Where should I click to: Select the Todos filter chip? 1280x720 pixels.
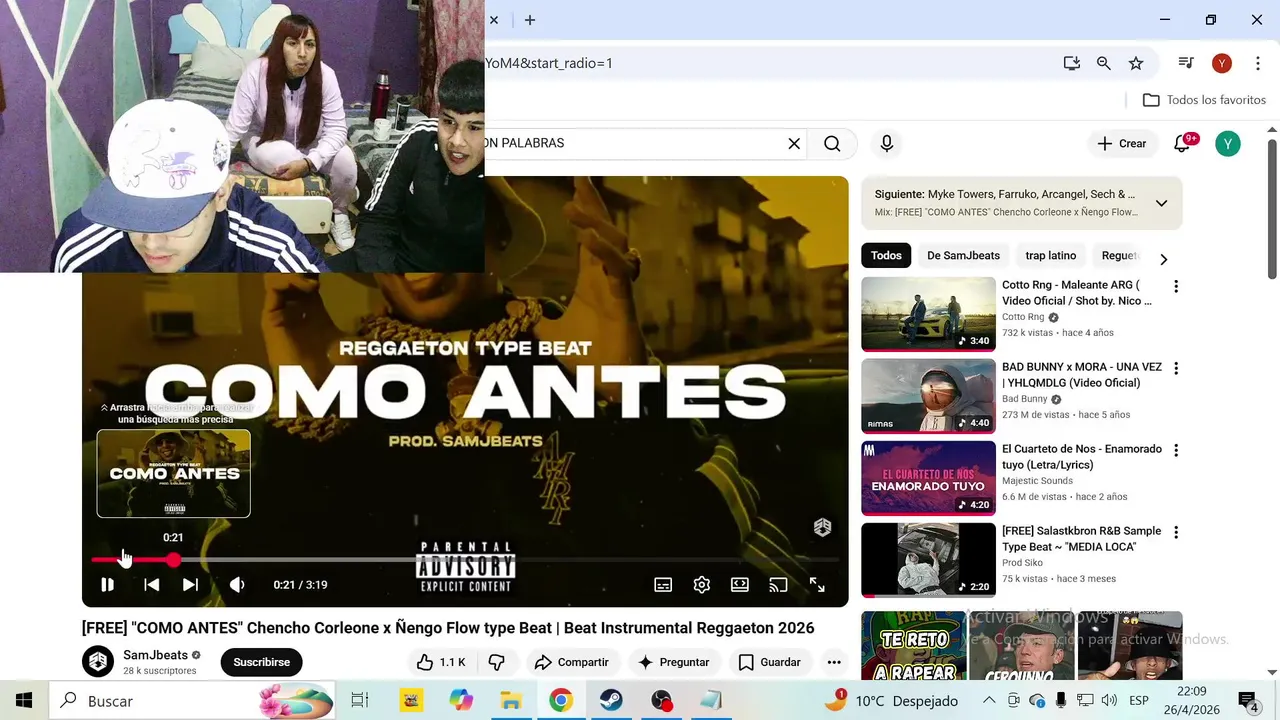pos(886,256)
